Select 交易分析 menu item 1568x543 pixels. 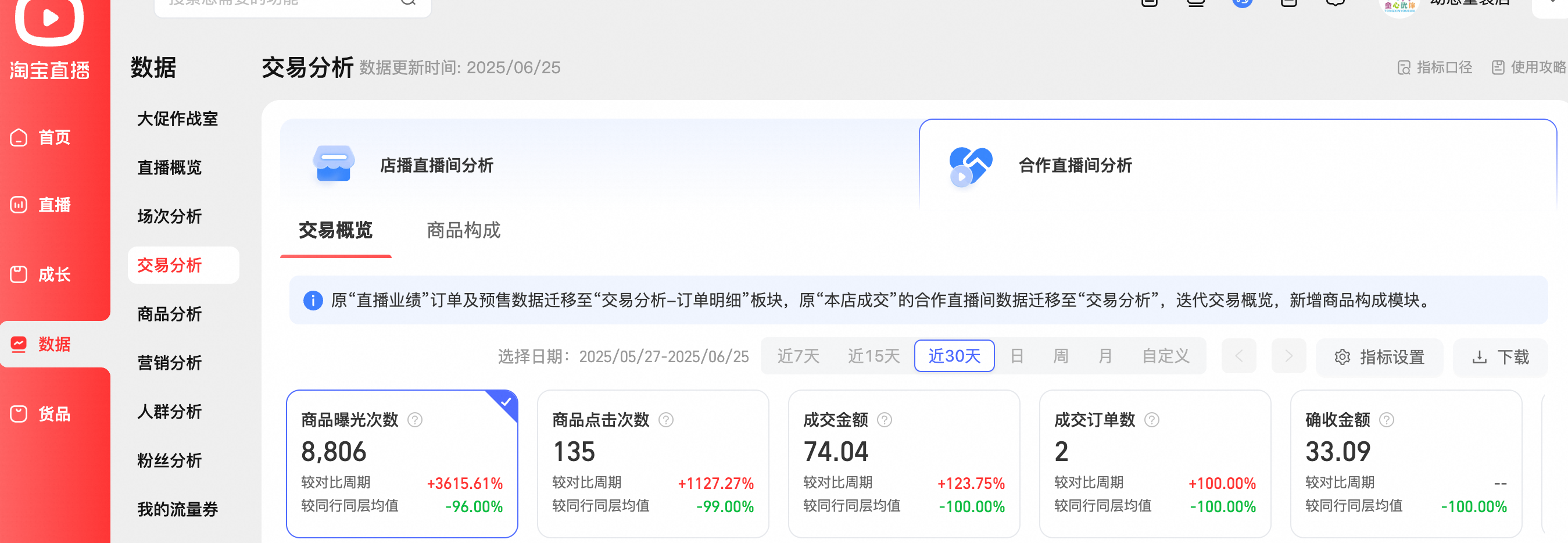pos(183,266)
